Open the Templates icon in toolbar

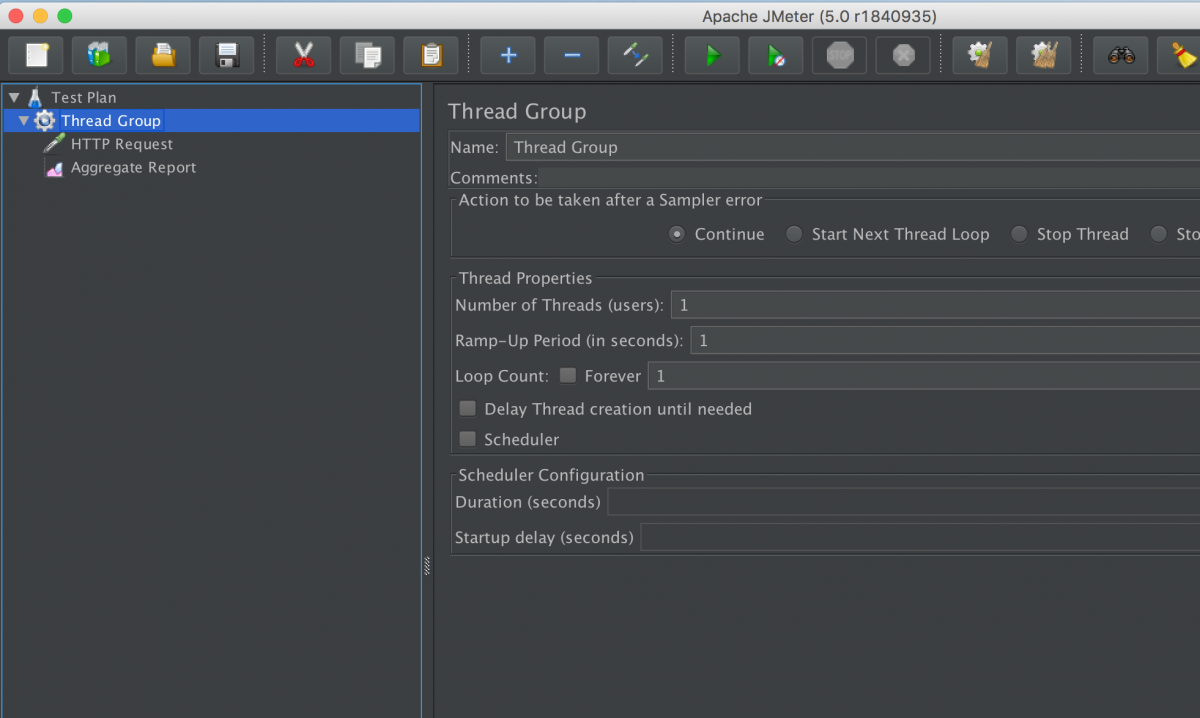(99, 55)
